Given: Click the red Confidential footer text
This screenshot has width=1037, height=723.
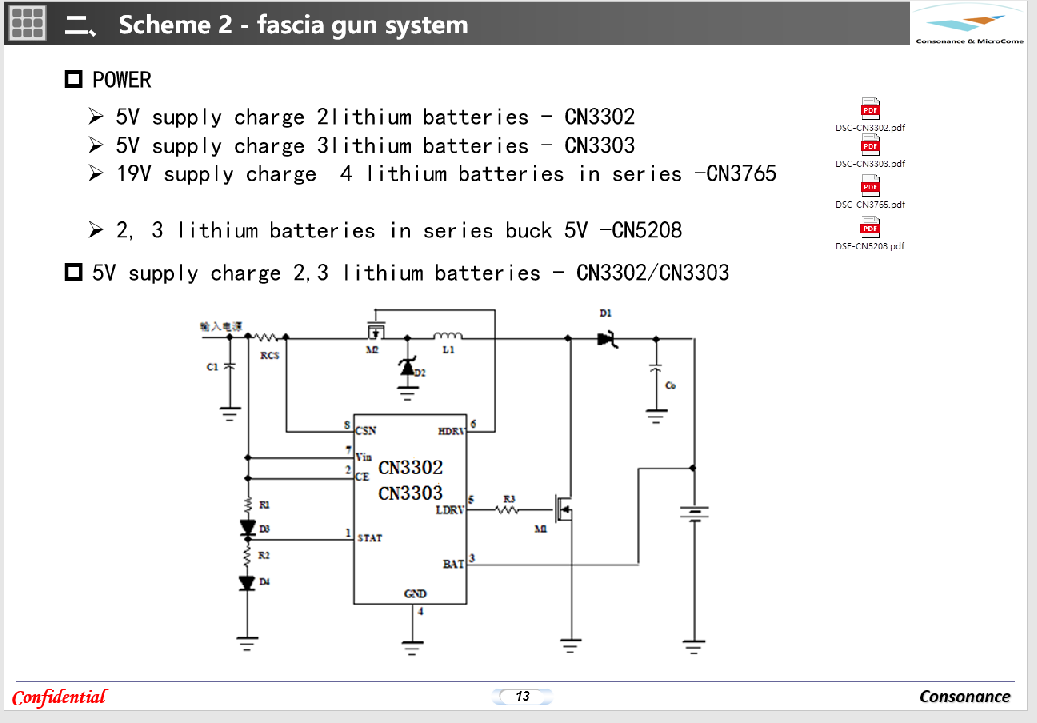Looking at the screenshot, I should pyautogui.click(x=60, y=697).
